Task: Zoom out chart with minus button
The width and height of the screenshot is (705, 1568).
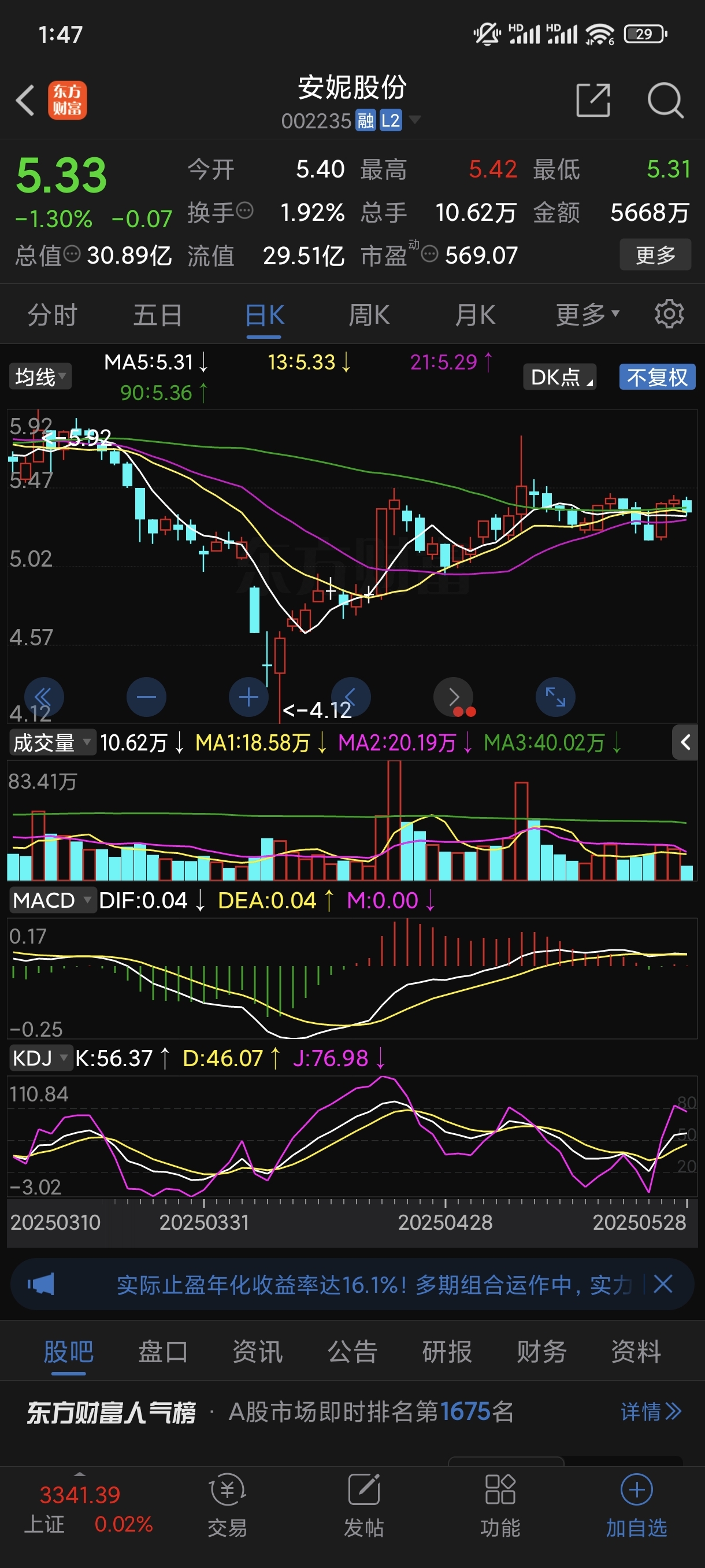Action: [146, 696]
